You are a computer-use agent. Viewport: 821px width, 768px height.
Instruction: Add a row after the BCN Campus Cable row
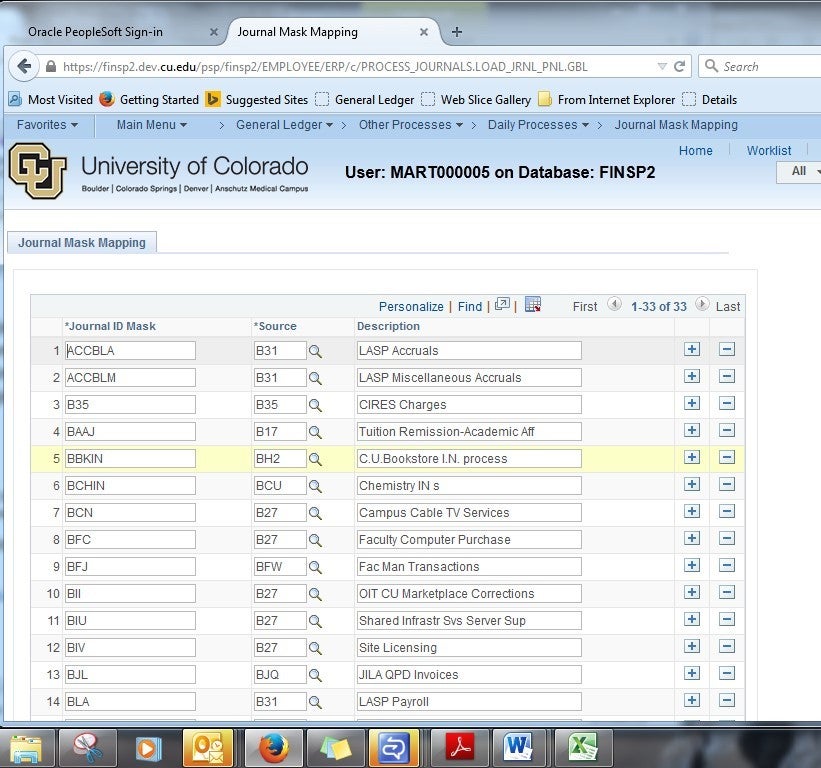click(692, 511)
